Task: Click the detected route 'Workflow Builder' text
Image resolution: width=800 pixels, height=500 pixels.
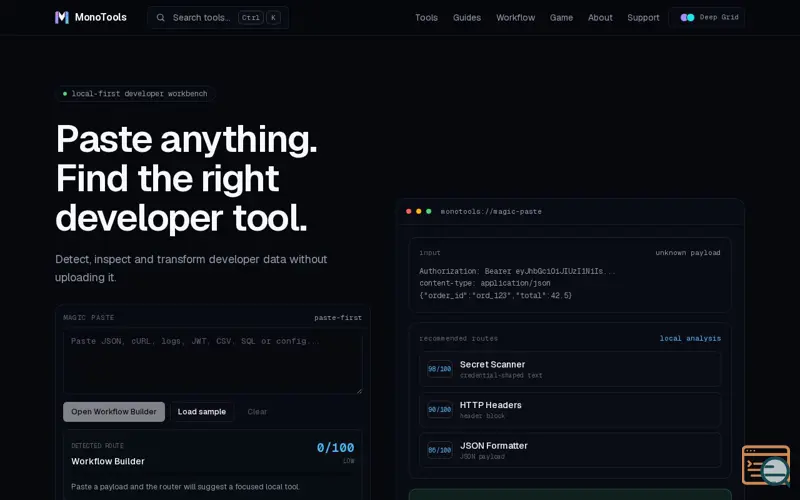Action: 108,461
